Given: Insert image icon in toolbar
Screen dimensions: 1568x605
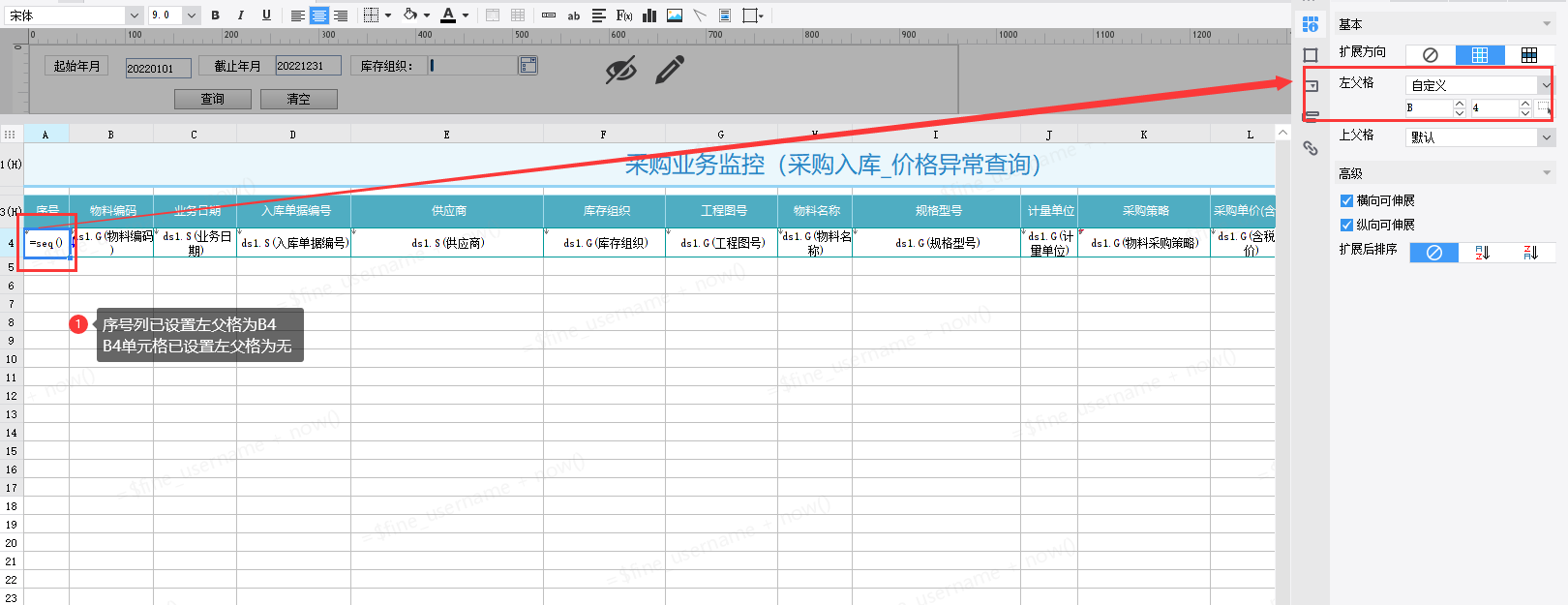Looking at the screenshot, I should coord(675,15).
